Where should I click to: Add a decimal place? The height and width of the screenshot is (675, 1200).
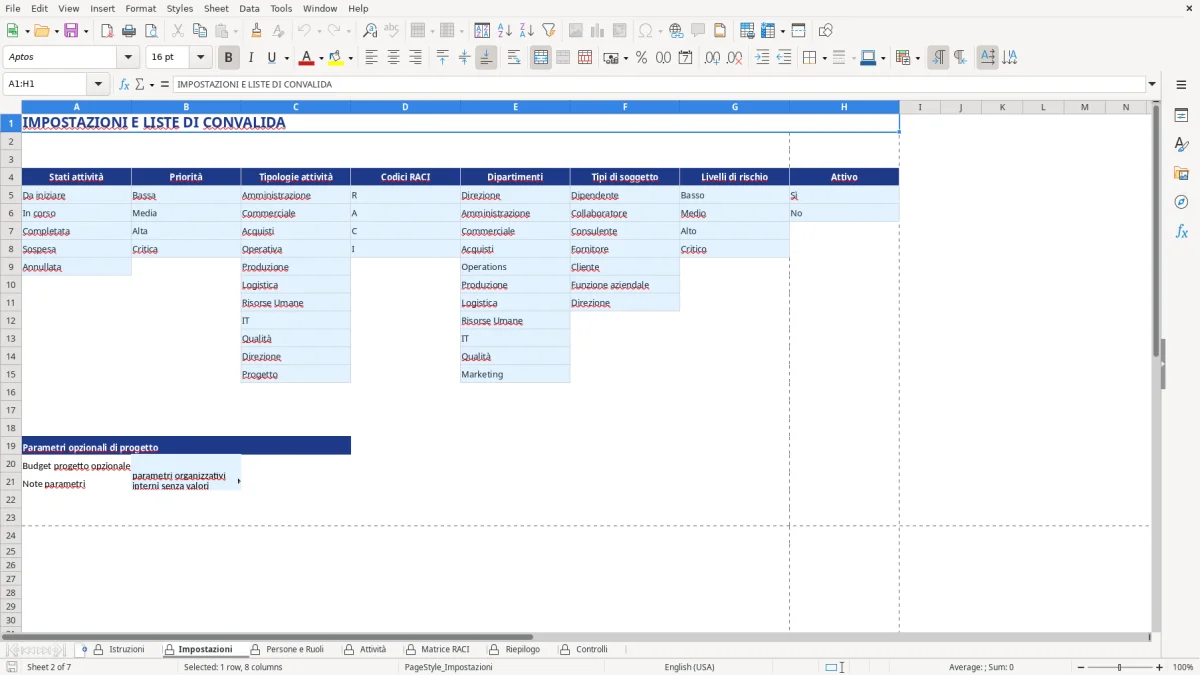click(x=710, y=58)
